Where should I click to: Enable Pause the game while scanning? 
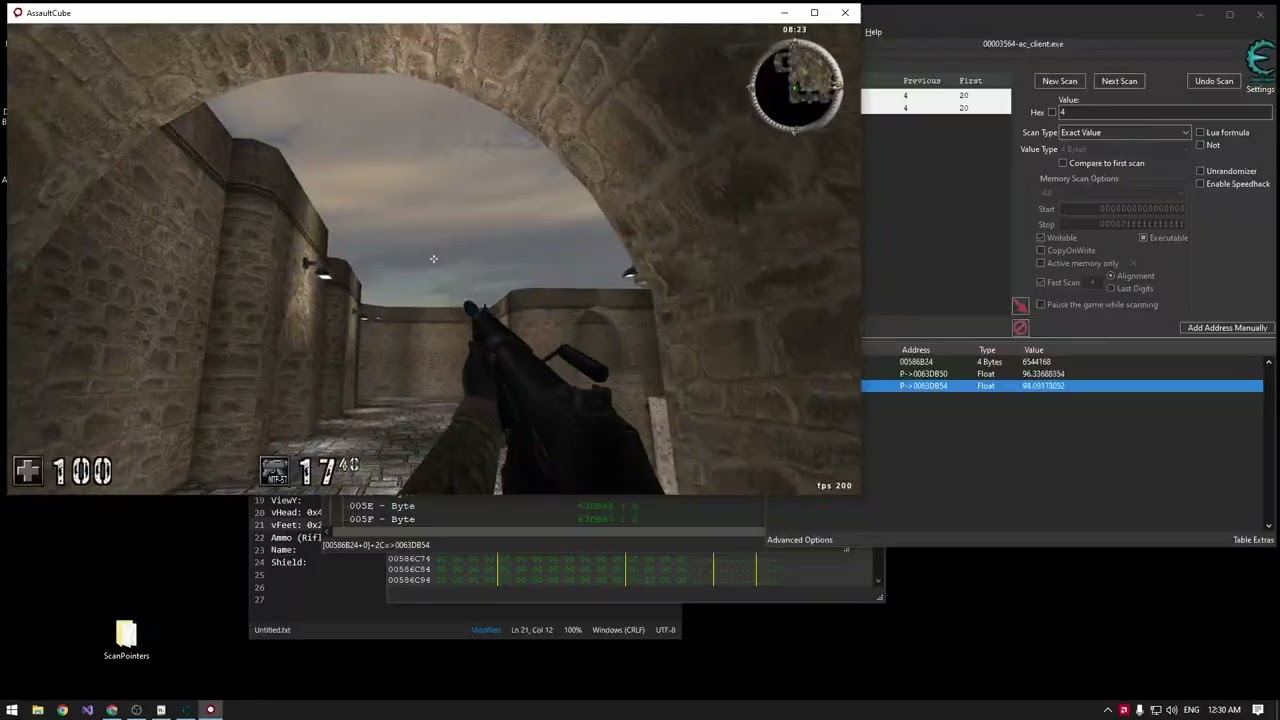(x=1041, y=305)
